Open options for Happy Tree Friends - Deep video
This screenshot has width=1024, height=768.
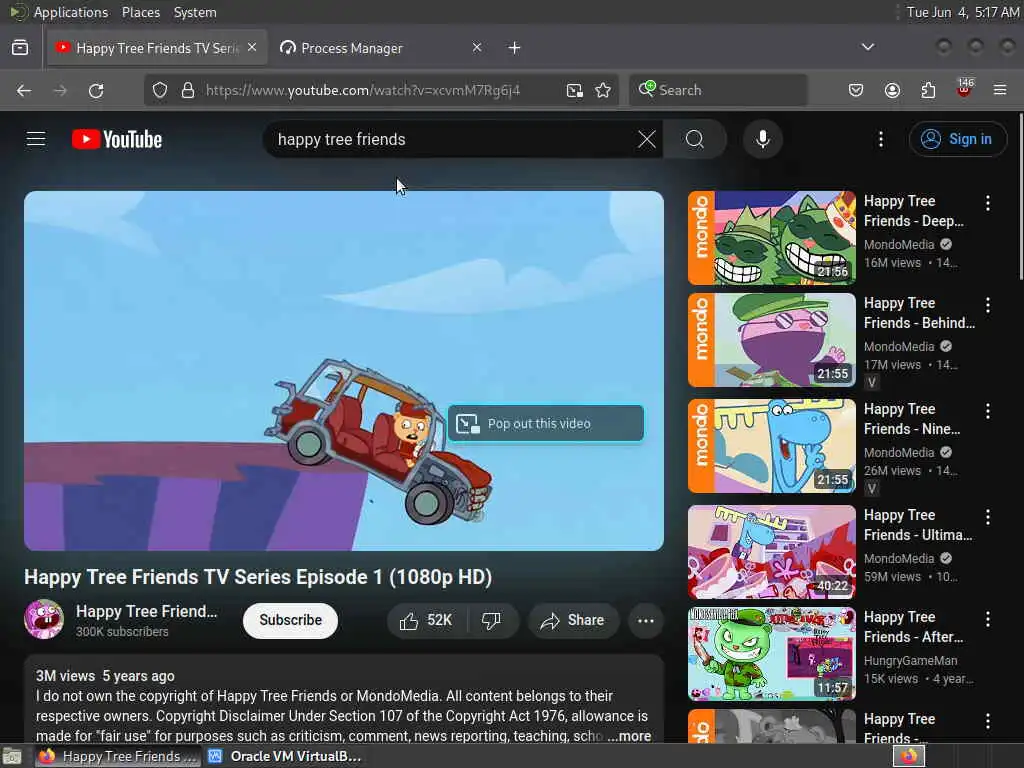(x=988, y=203)
